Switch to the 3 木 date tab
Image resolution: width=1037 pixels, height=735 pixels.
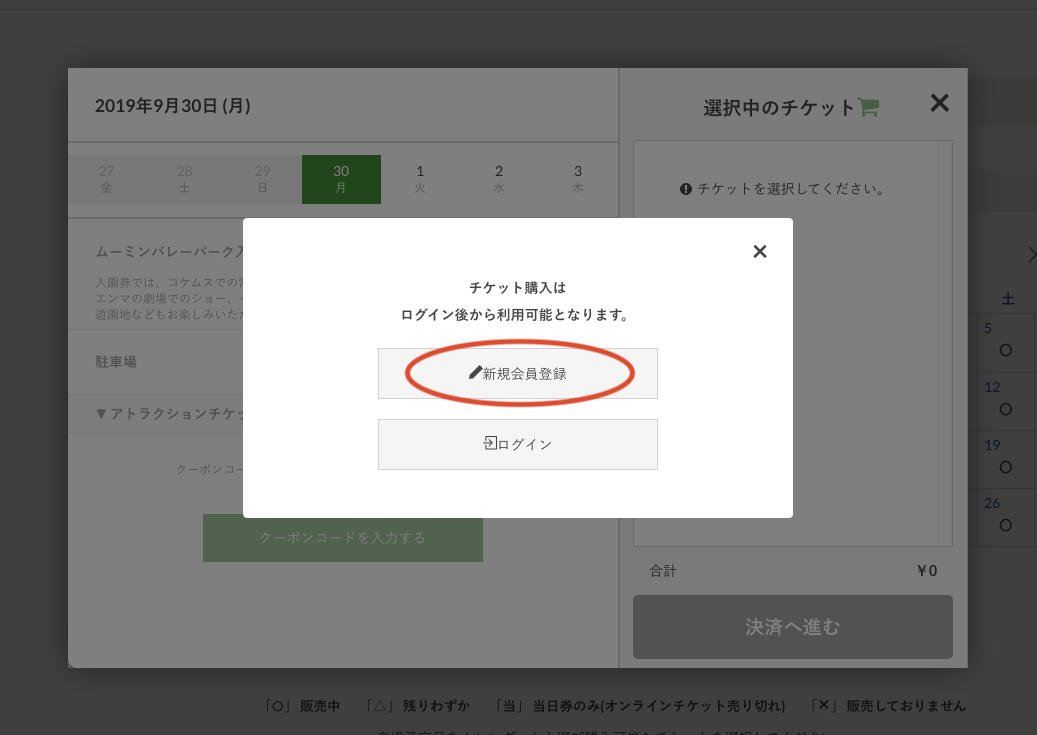coord(578,179)
